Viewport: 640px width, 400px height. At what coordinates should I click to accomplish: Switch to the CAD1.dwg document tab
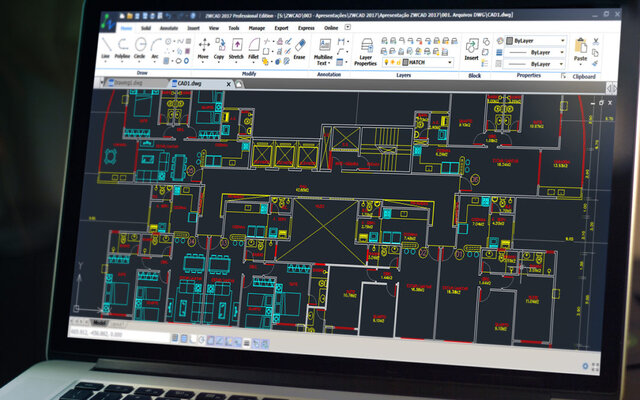(188, 84)
